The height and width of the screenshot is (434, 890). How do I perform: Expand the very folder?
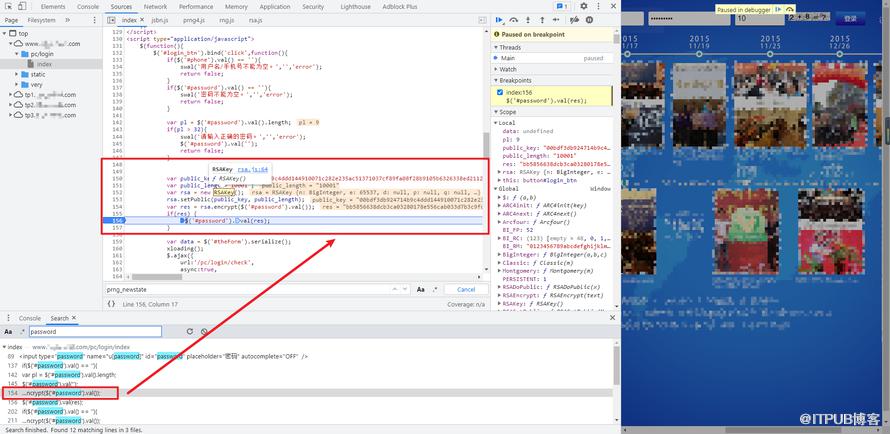[x=17, y=85]
